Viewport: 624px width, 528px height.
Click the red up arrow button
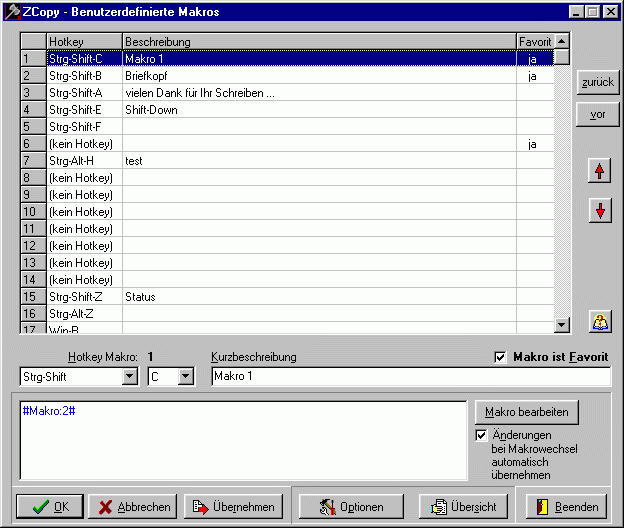599,172
